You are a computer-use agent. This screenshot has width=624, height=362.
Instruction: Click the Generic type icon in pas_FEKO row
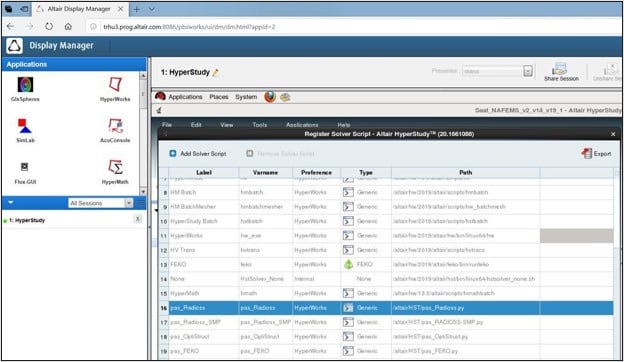click(x=348, y=351)
